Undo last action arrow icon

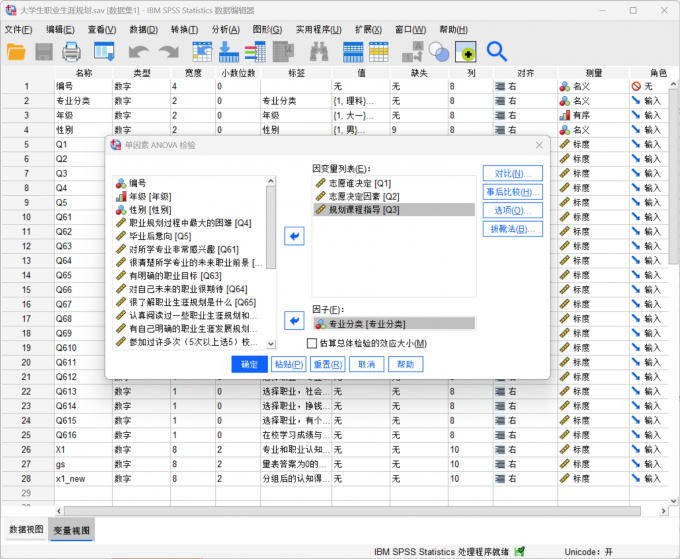[x=139, y=52]
